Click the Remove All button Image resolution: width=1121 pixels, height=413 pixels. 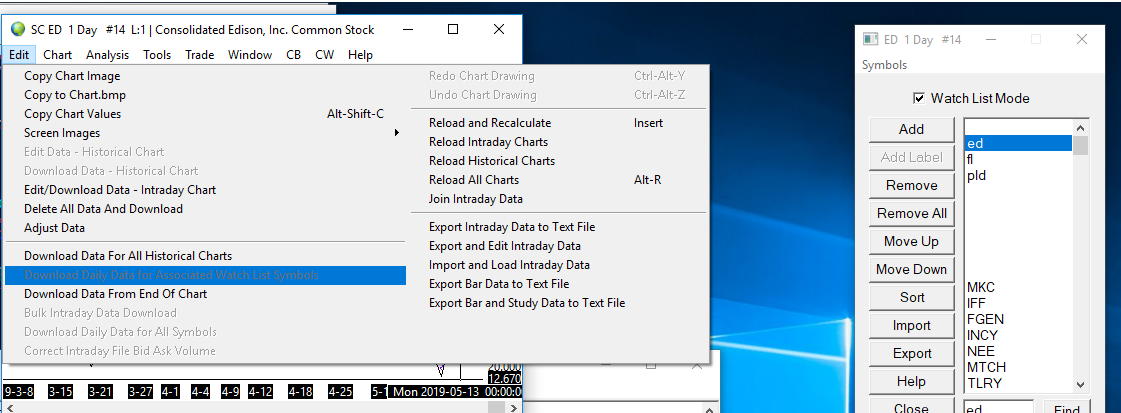pyautogui.click(x=912, y=213)
